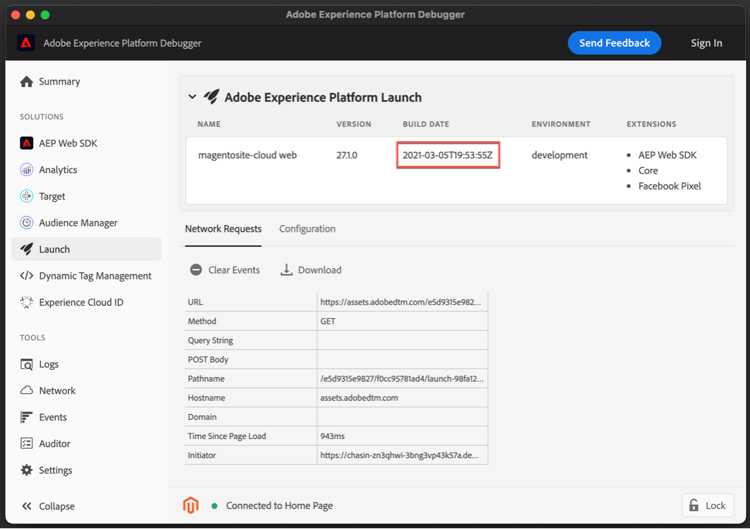Open the Auditor tool

tap(55, 444)
